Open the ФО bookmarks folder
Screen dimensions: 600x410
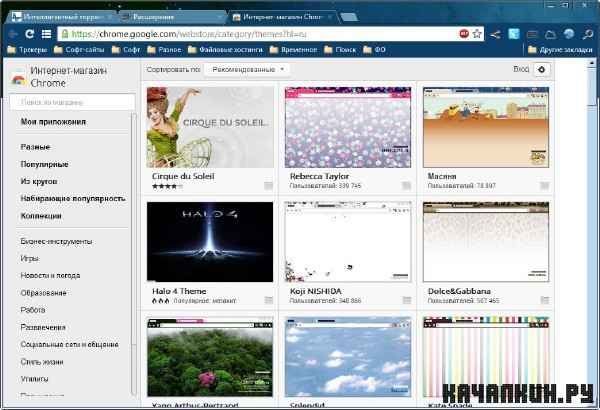[374, 50]
